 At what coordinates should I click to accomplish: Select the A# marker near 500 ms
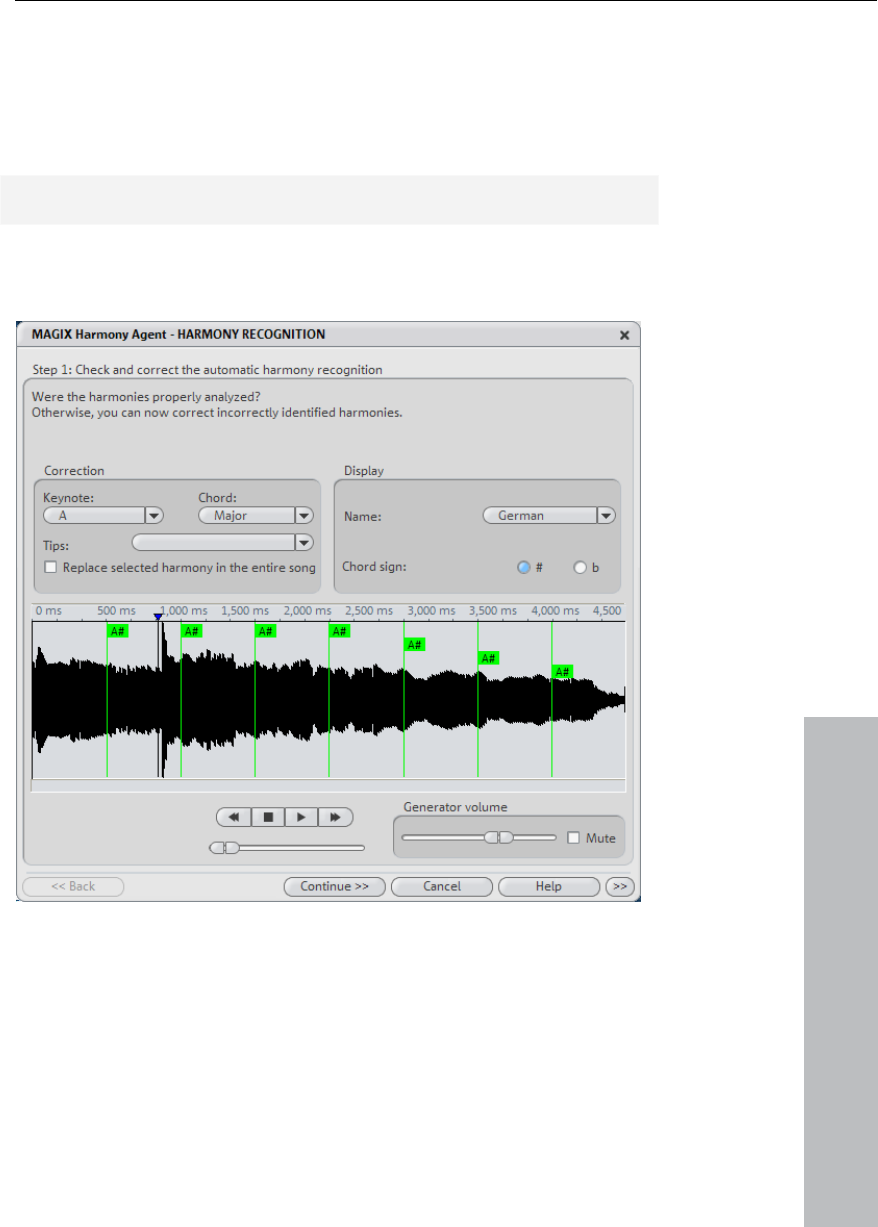pyautogui.click(x=118, y=630)
